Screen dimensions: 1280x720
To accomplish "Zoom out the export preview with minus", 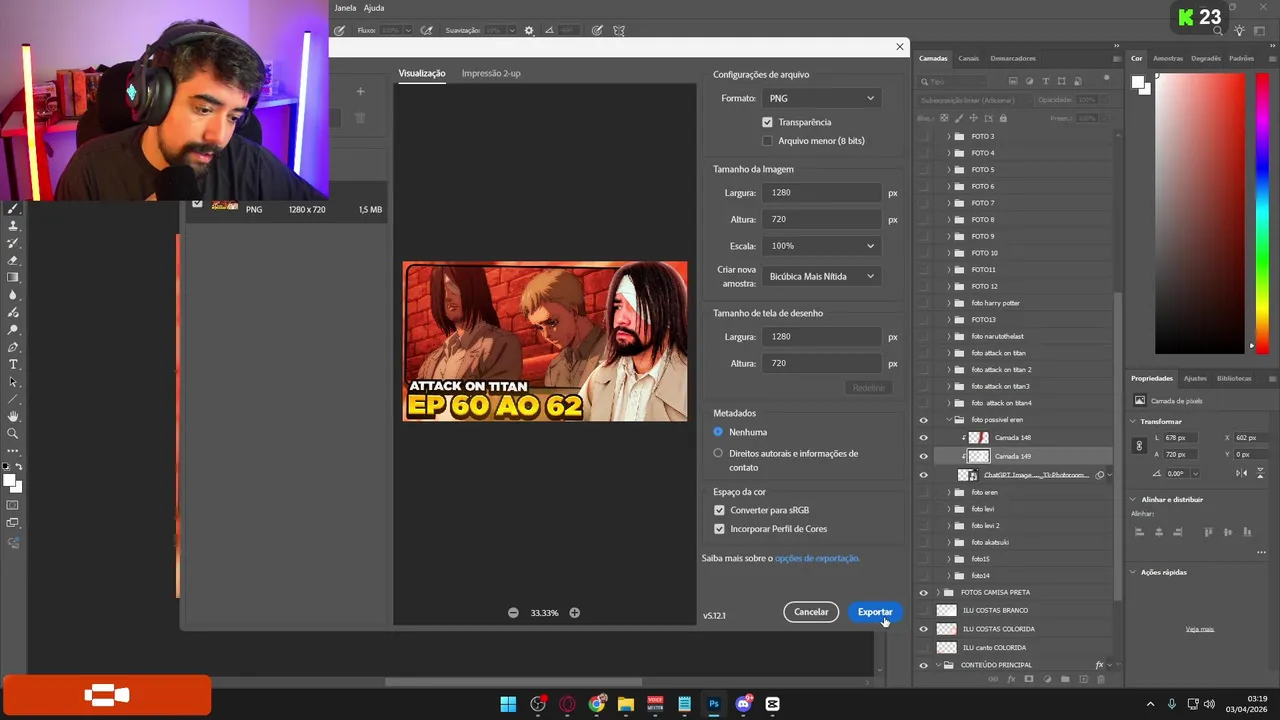I will [x=513, y=612].
